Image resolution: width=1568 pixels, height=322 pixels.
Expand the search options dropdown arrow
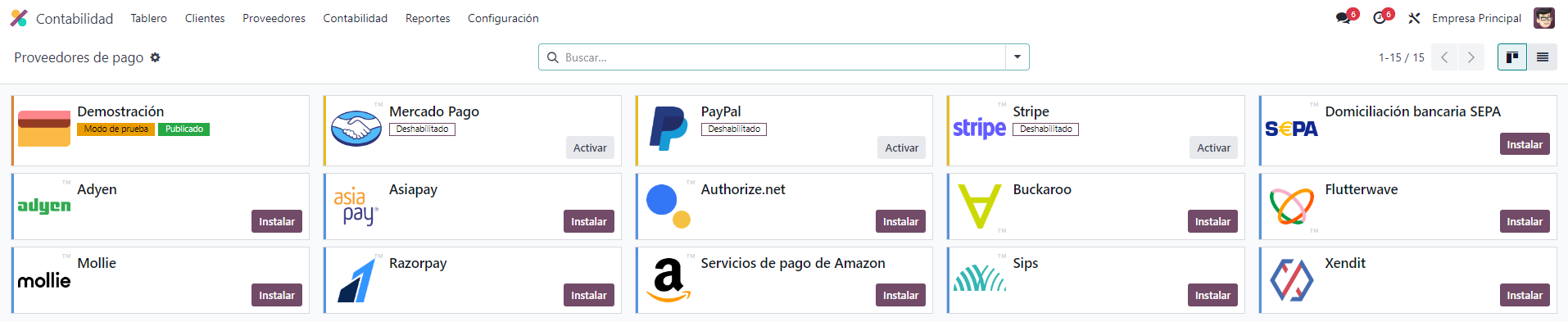(x=1017, y=57)
